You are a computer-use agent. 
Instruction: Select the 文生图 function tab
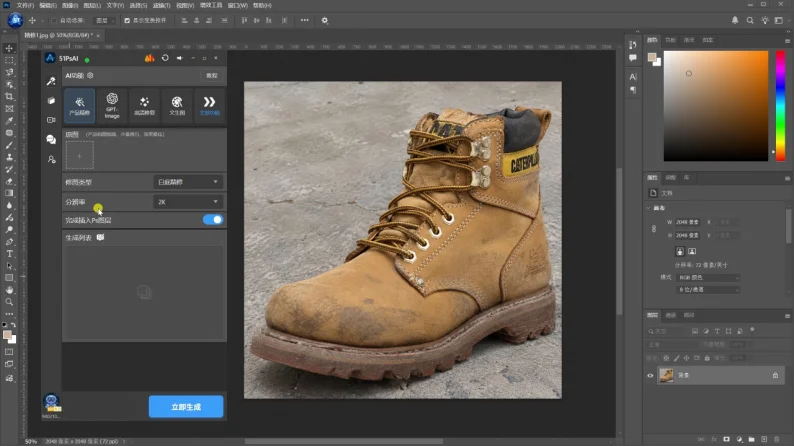177,105
